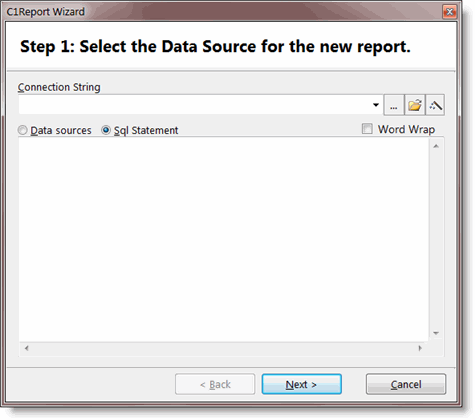Launch the SQL builder wand icon
Image resolution: width=475 pixels, height=420 pixels.
pos(435,105)
